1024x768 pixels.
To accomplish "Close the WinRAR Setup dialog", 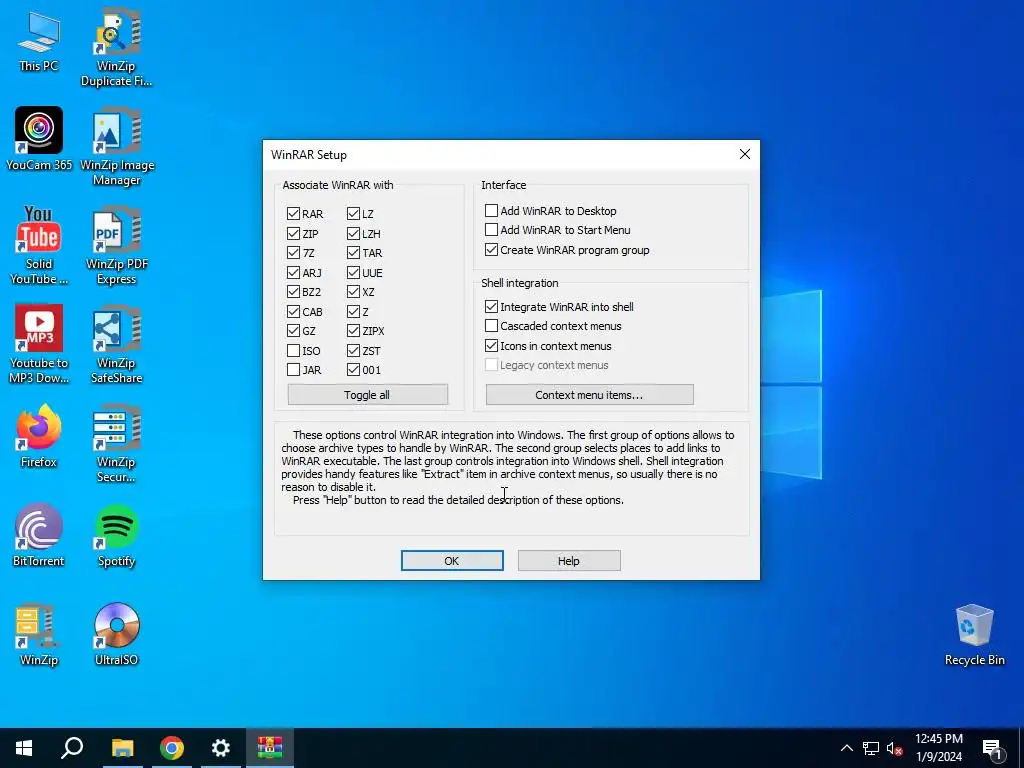I will (x=744, y=154).
